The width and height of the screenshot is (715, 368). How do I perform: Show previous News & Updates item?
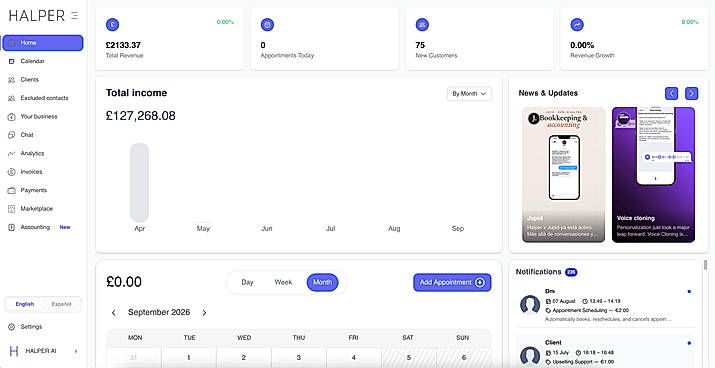pyautogui.click(x=671, y=93)
